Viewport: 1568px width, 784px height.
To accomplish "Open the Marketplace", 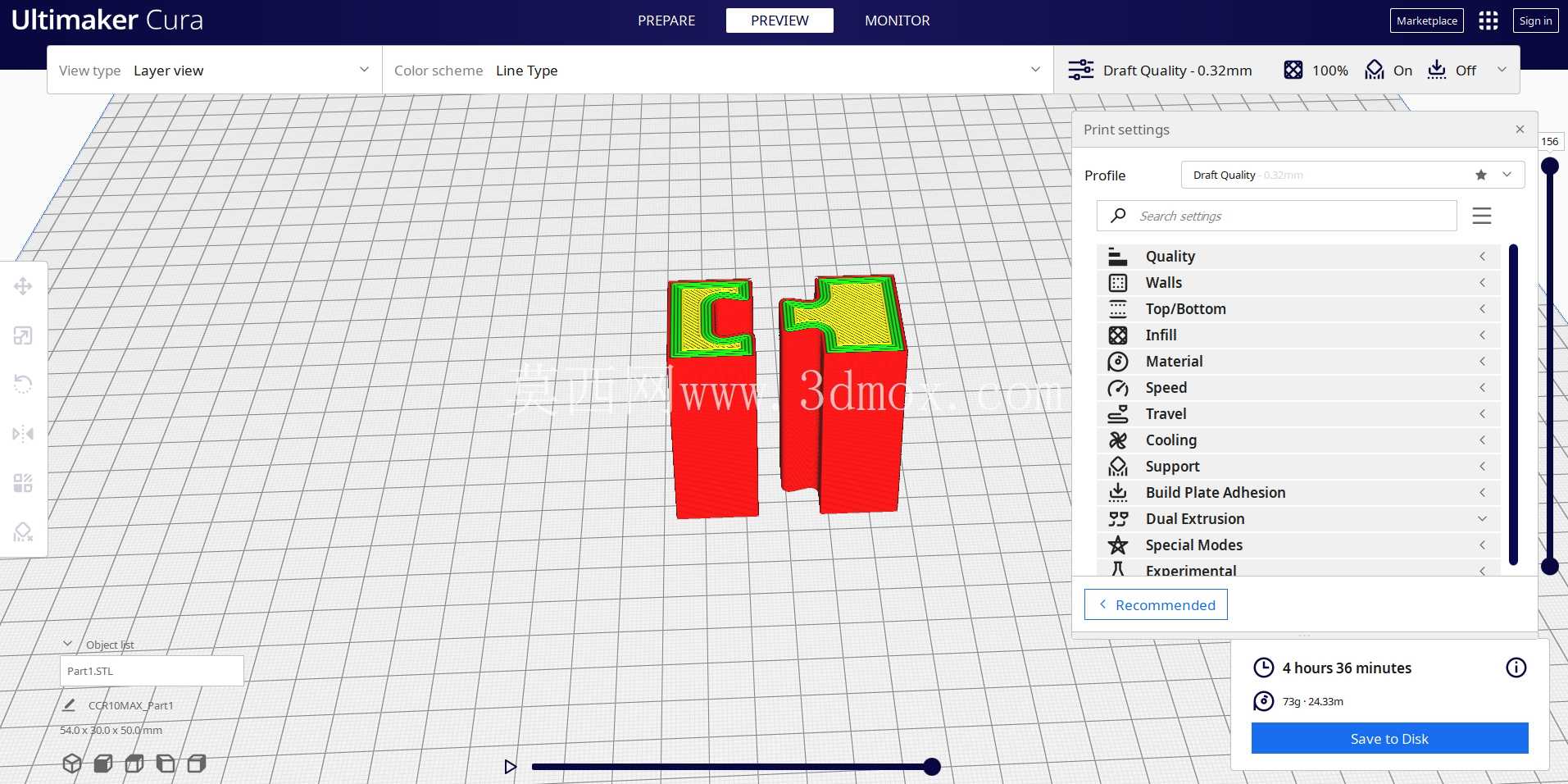I will (1427, 21).
